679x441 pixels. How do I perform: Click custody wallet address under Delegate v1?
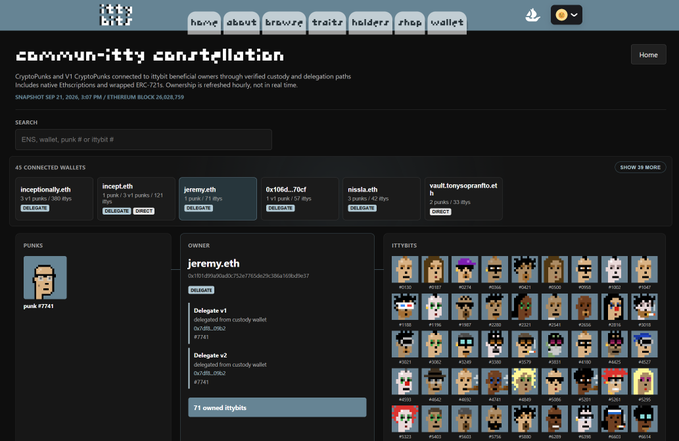click(210, 328)
